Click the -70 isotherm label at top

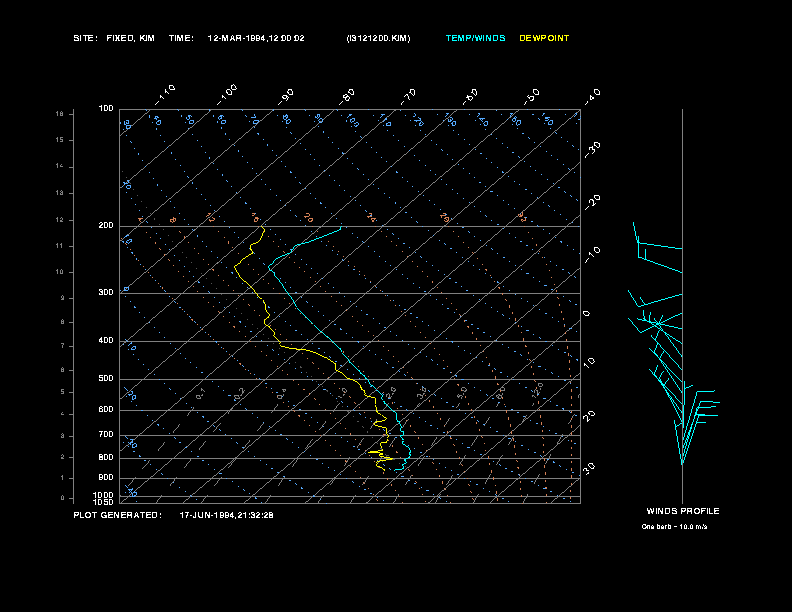408,97
